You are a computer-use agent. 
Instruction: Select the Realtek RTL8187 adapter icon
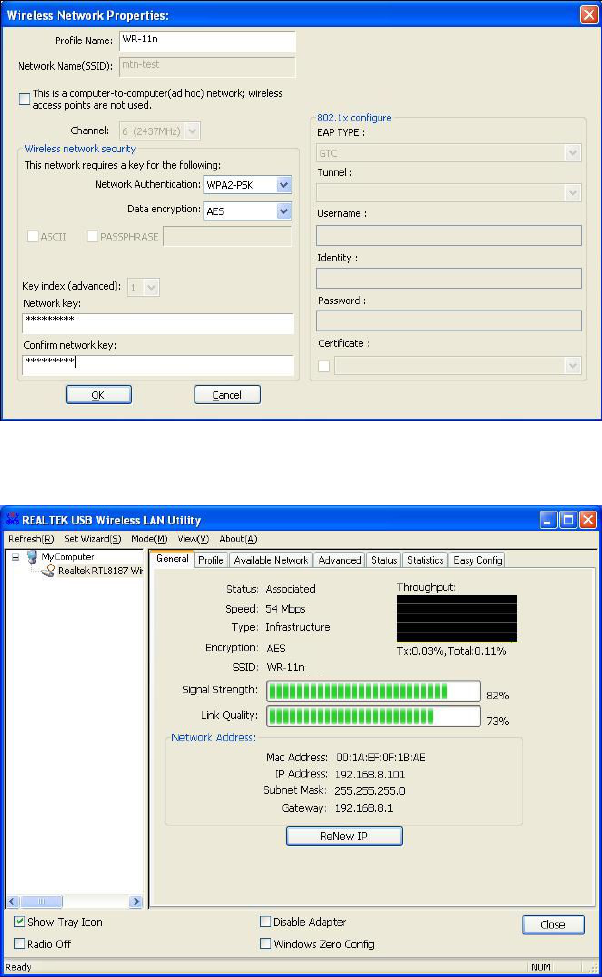48,570
